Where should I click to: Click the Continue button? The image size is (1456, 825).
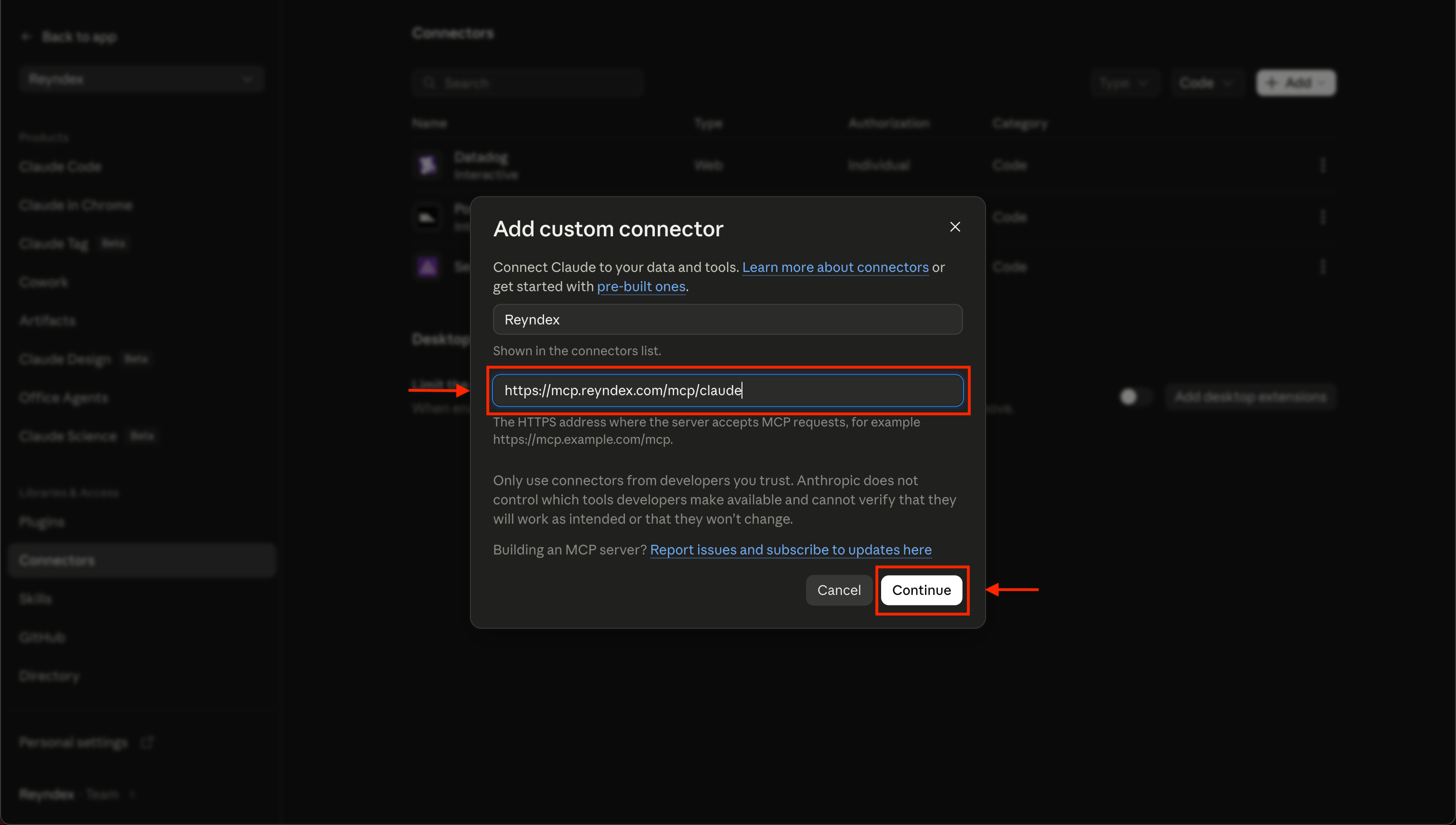click(922, 590)
